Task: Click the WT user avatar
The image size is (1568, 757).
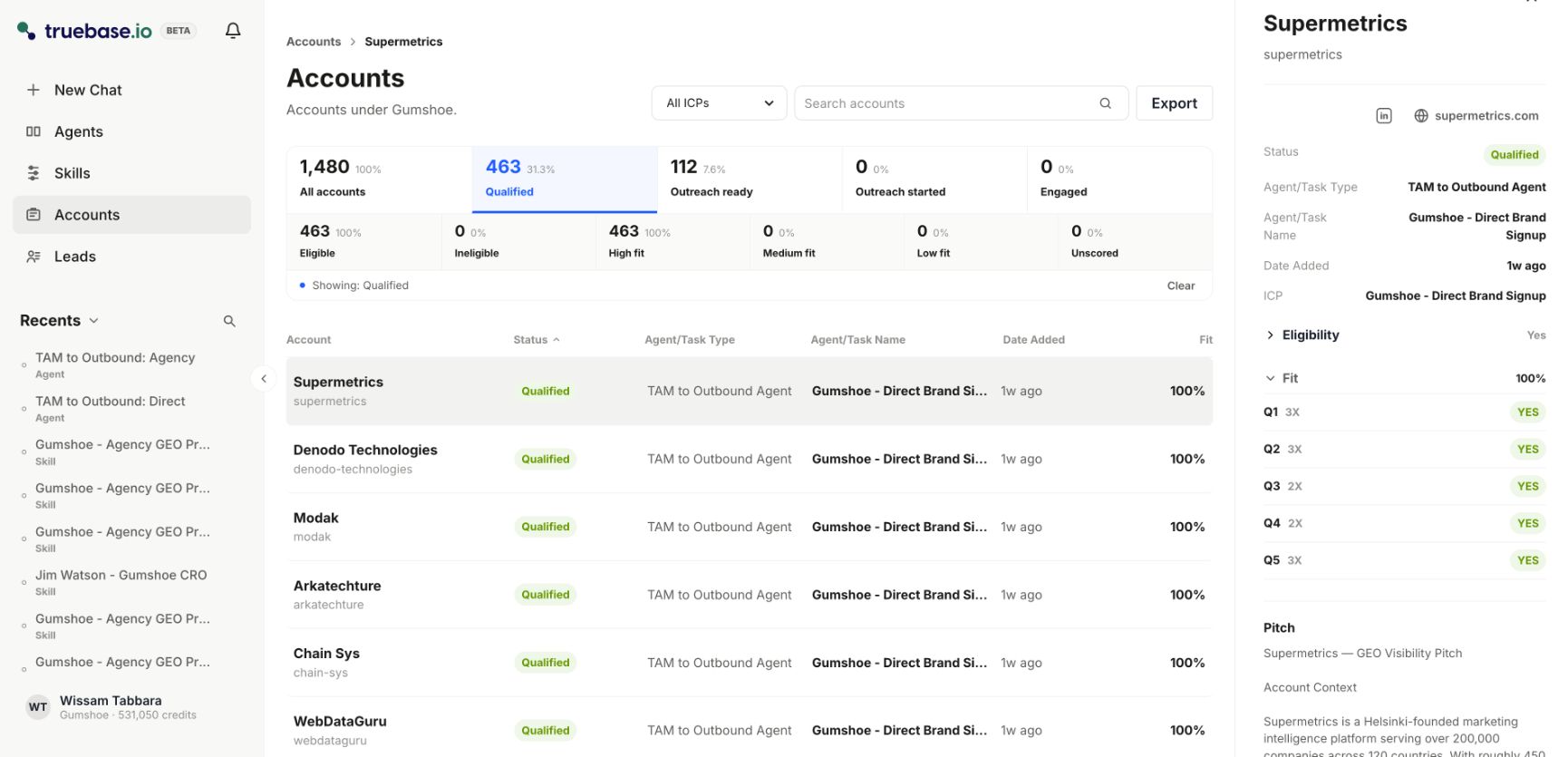Action: pos(38,707)
